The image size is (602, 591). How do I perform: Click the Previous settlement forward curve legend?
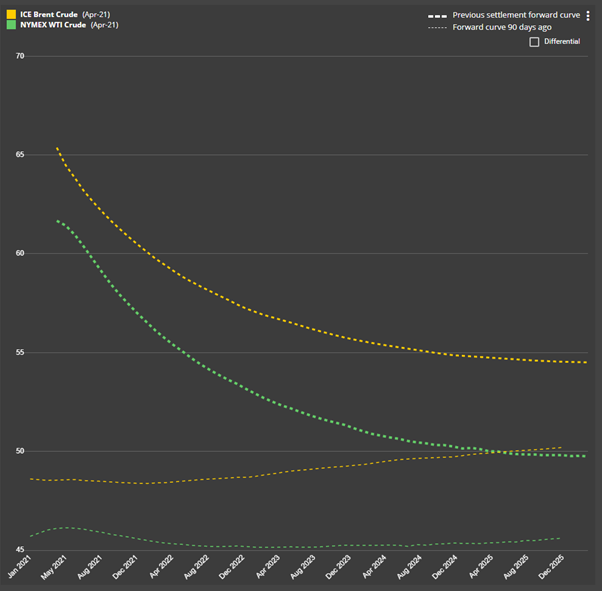pos(516,15)
